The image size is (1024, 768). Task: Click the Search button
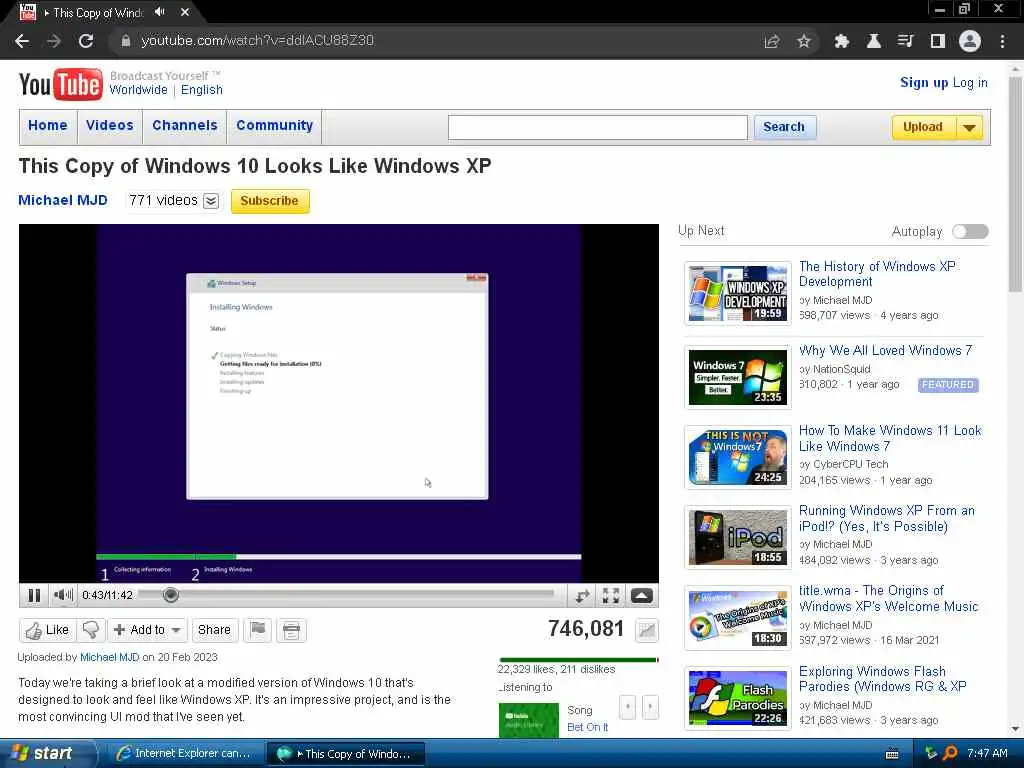[x=784, y=127]
